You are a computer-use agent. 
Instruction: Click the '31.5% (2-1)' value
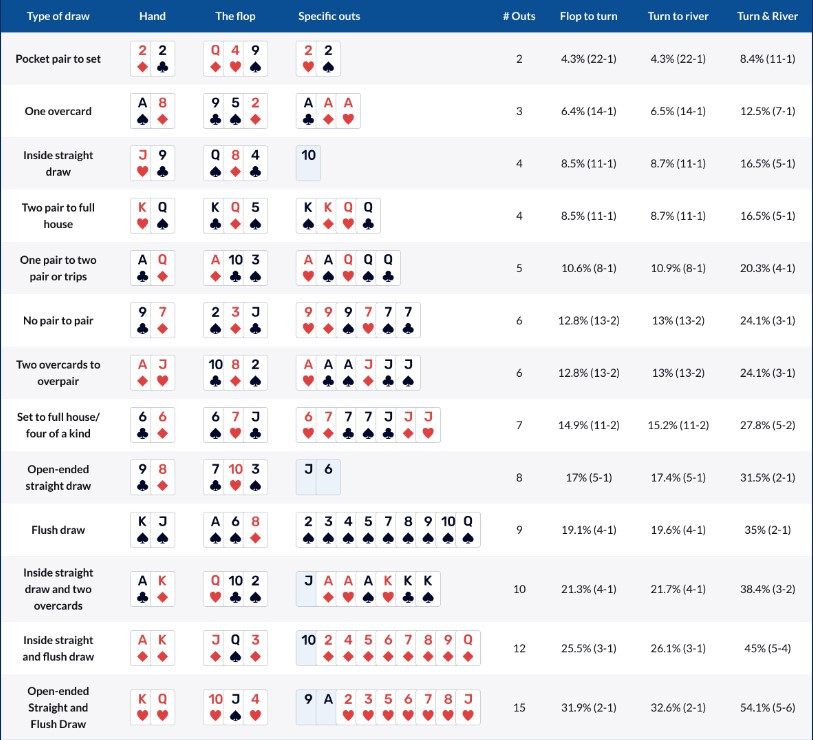click(x=767, y=478)
